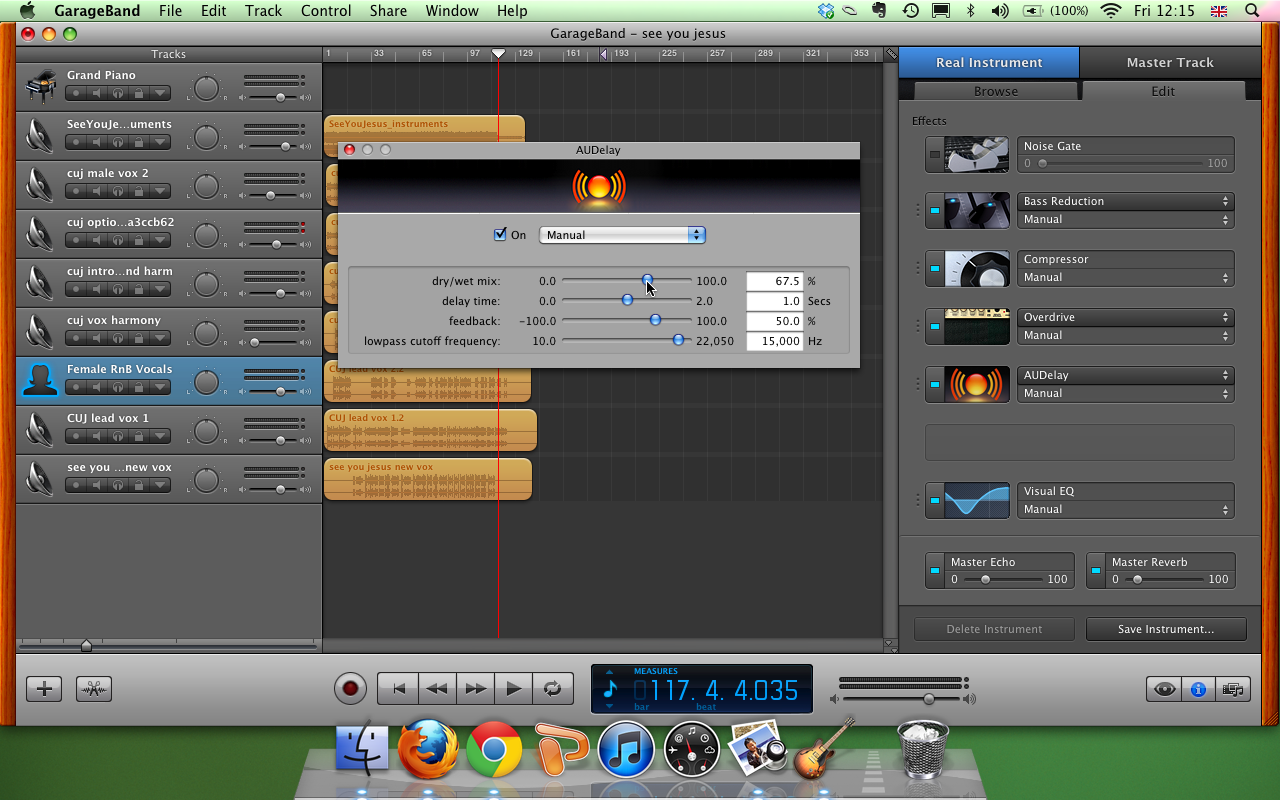Toggle the Track Info button
Viewport: 1280px width, 800px height.
tap(1198, 688)
